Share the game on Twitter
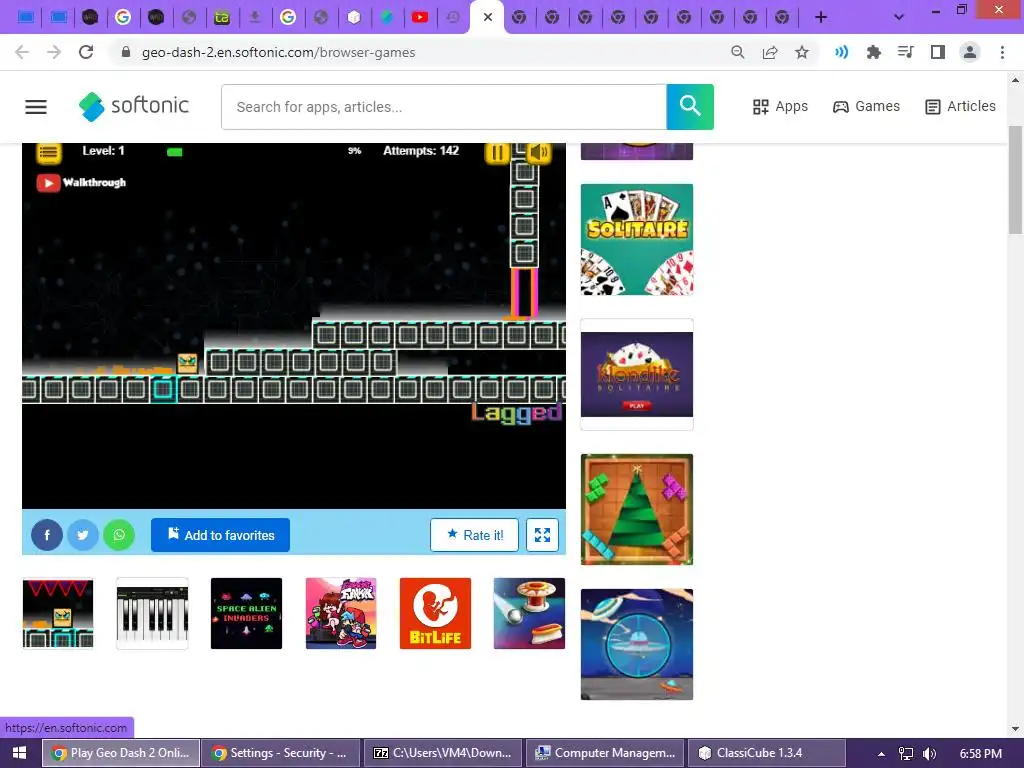The width and height of the screenshot is (1024, 768). click(x=83, y=535)
